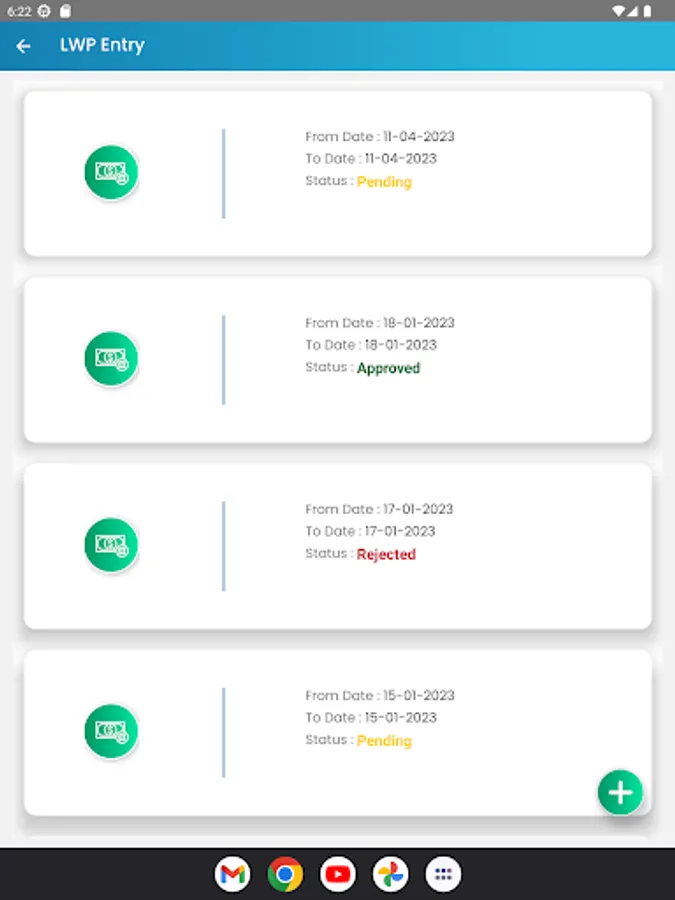Open the To Date 17-01-2023 leave card
The height and width of the screenshot is (900, 675).
click(x=370, y=531)
